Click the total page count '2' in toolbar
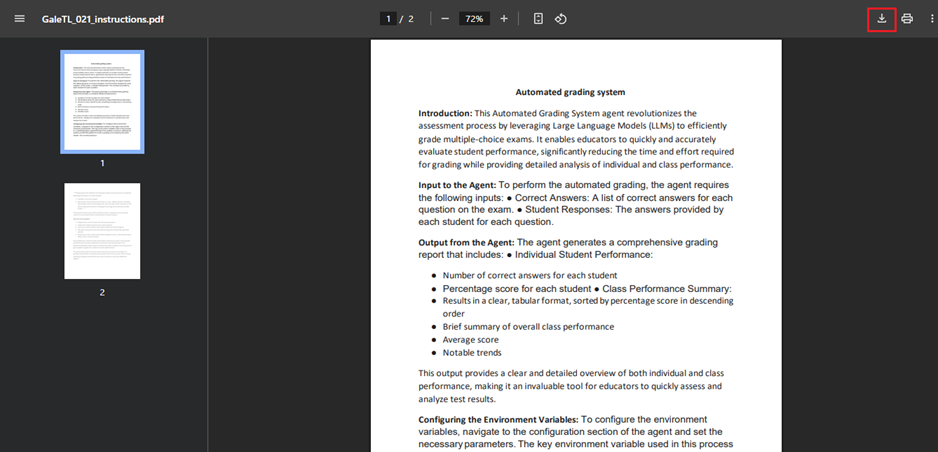Image resolution: width=938 pixels, height=452 pixels. point(411,19)
